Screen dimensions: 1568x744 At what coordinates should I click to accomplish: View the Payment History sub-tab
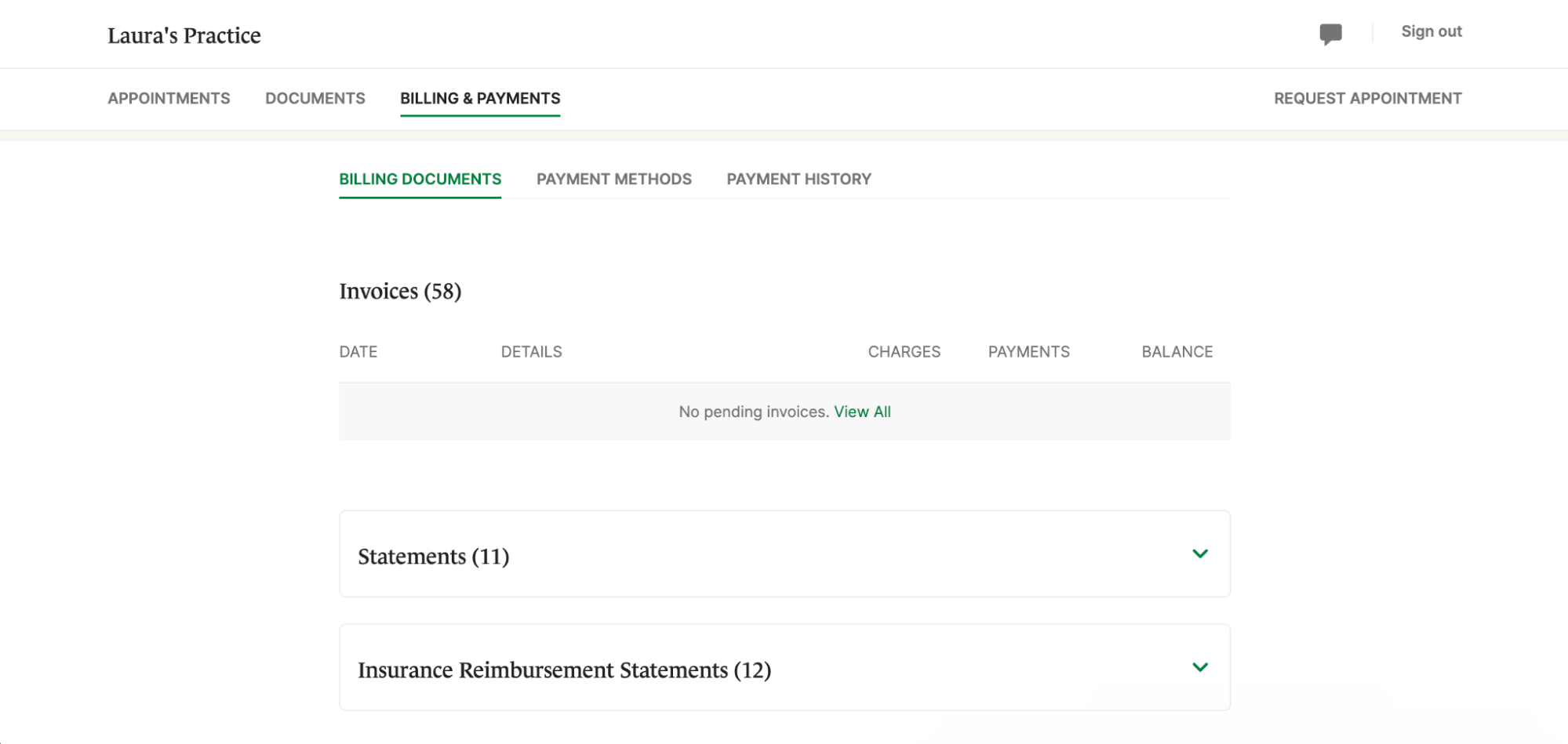click(799, 179)
